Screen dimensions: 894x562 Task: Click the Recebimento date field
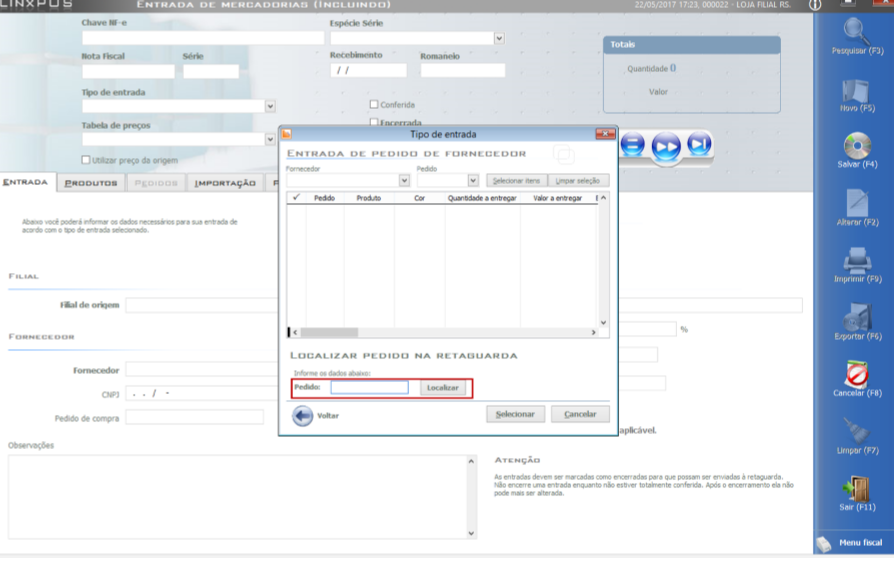point(368,70)
